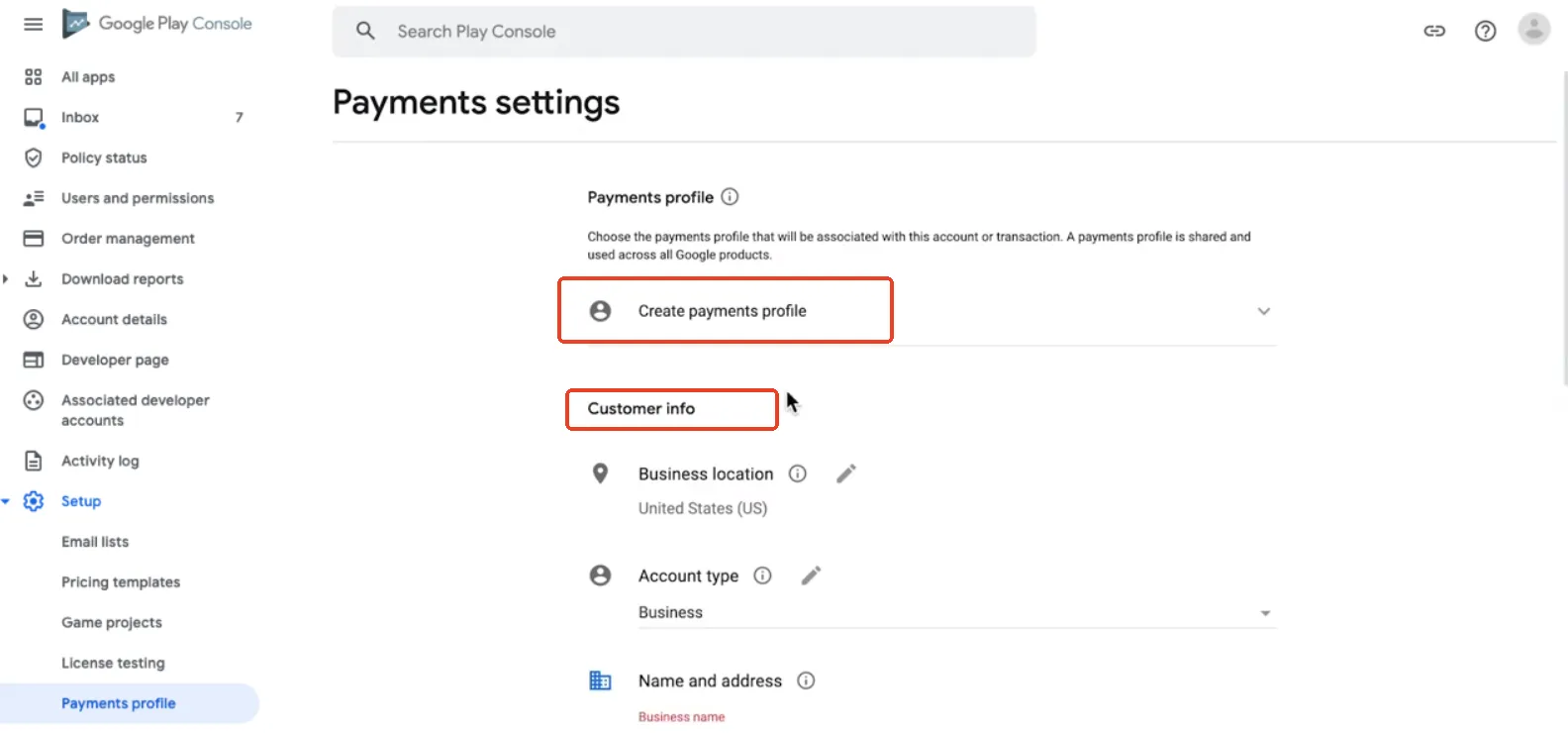1568x734 pixels.
Task: Show info tooltip for Business location
Action: pyautogui.click(x=797, y=473)
